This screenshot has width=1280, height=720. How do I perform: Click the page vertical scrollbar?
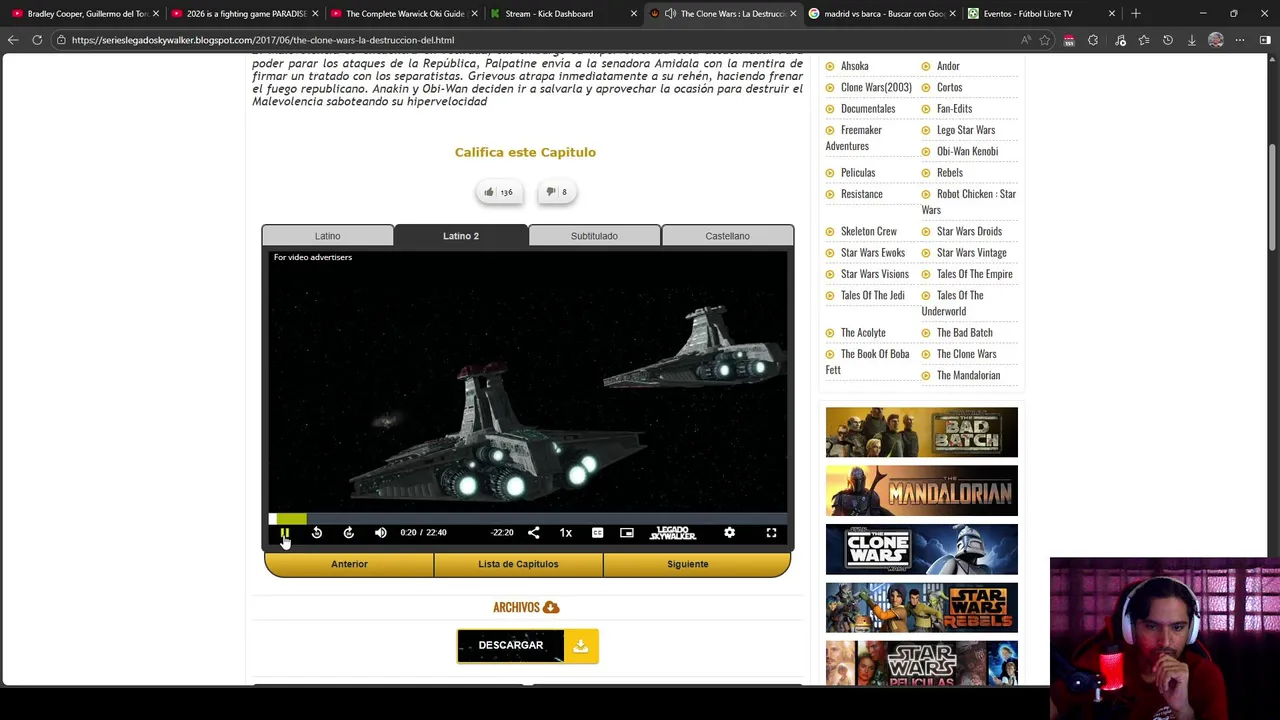[1273, 198]
